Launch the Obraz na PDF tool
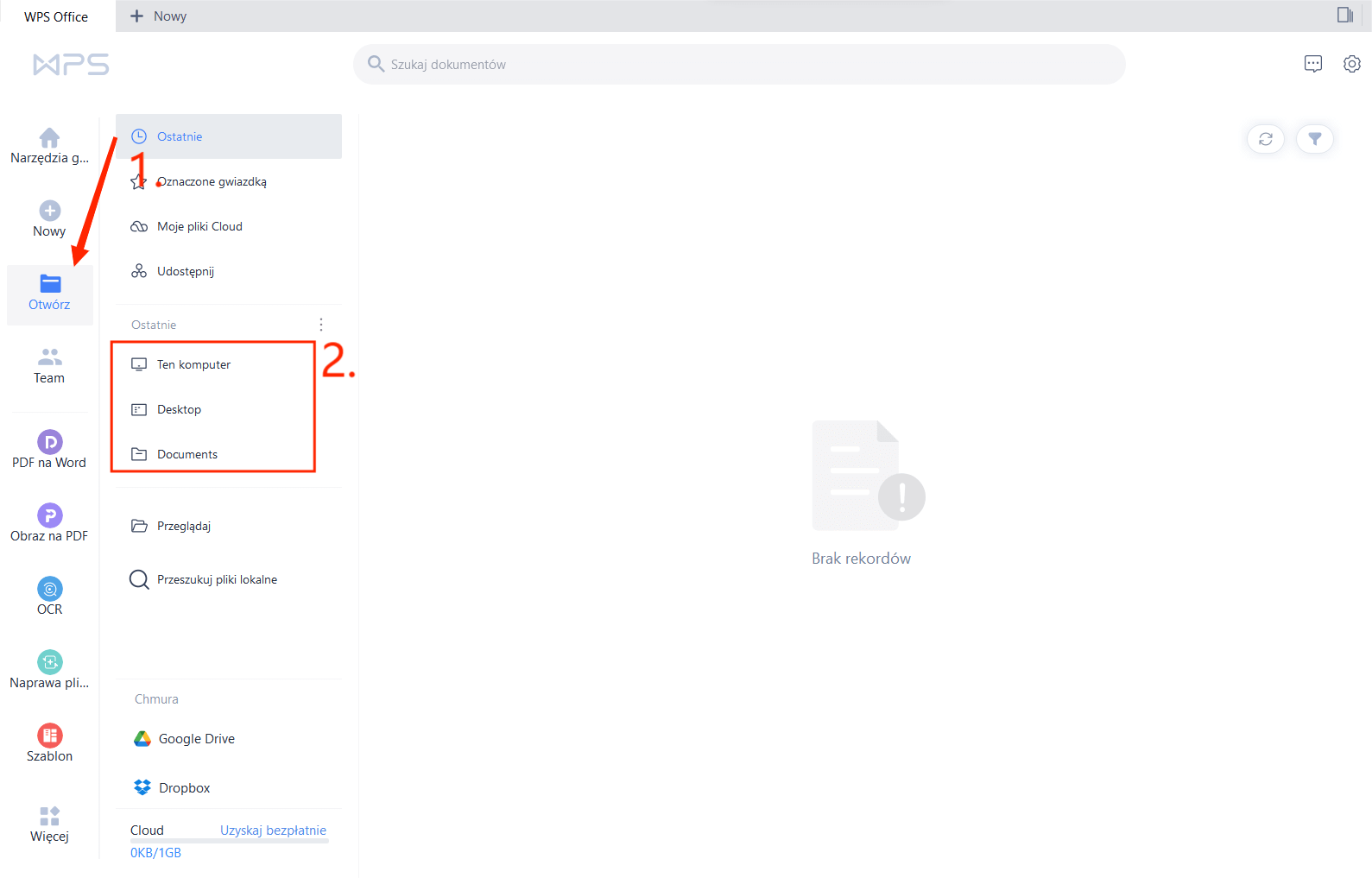1372x878 pixels. [x=50, y=523]
